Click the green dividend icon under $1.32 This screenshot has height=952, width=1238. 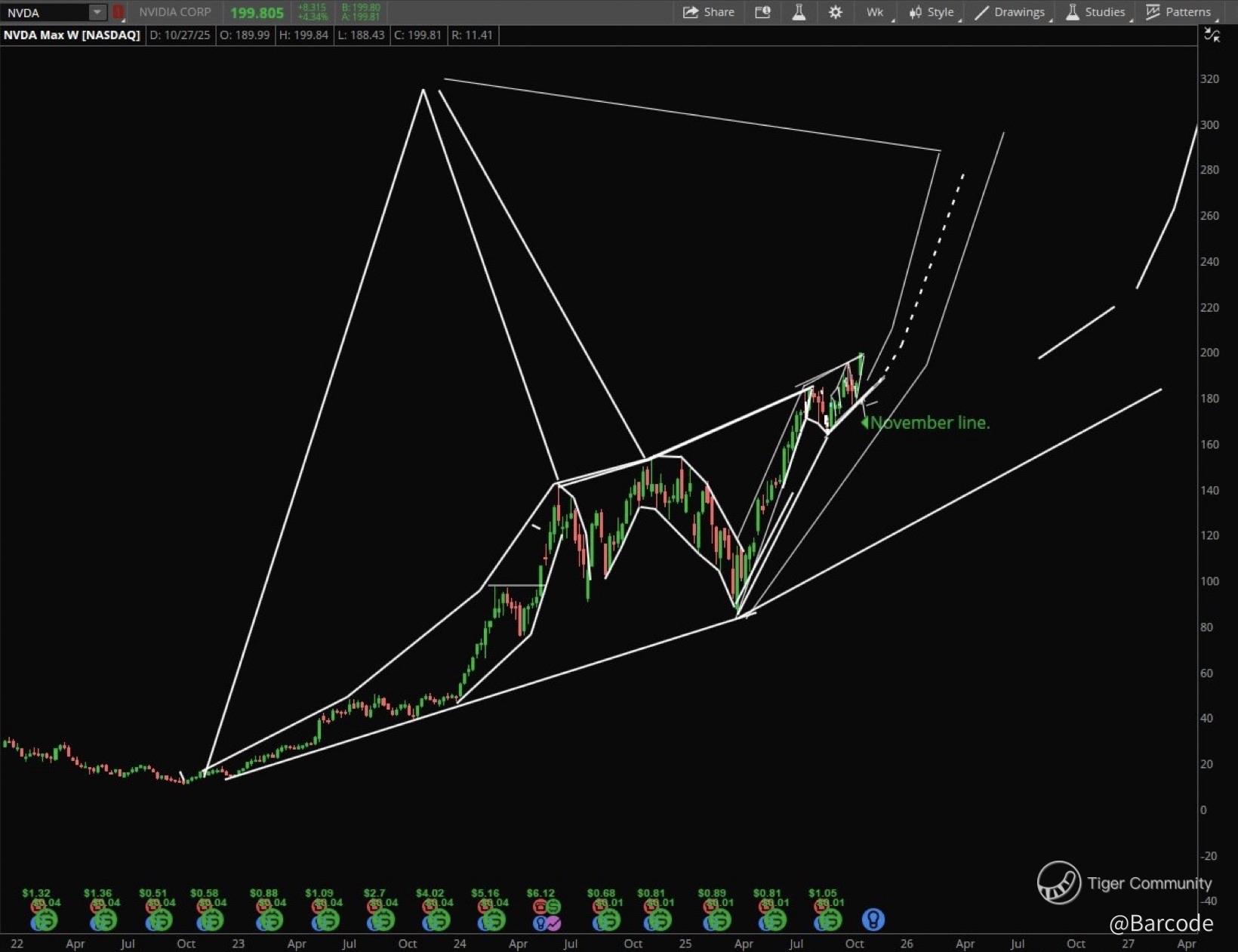pyautogui.click(x=46, y=920)
